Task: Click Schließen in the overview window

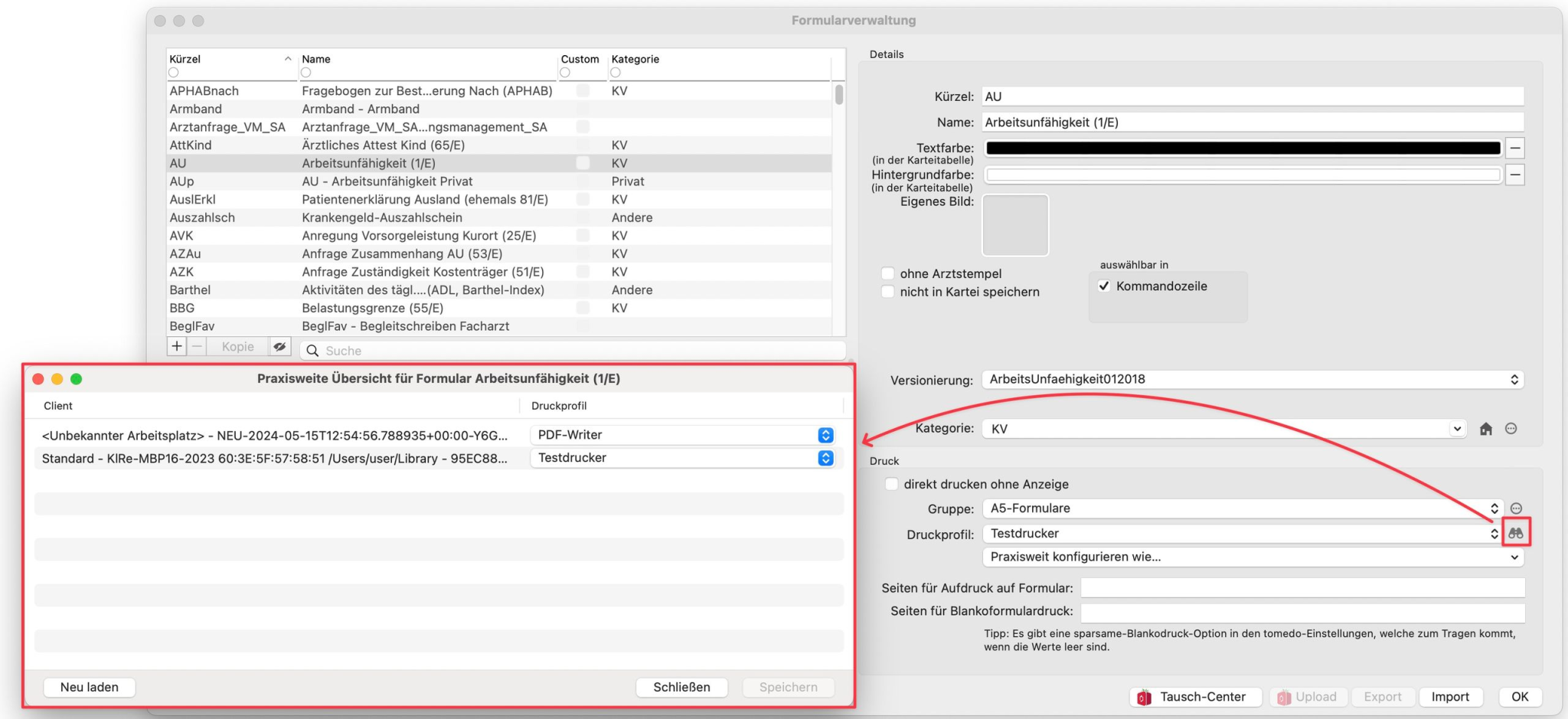Action: (x=681, y=688)
